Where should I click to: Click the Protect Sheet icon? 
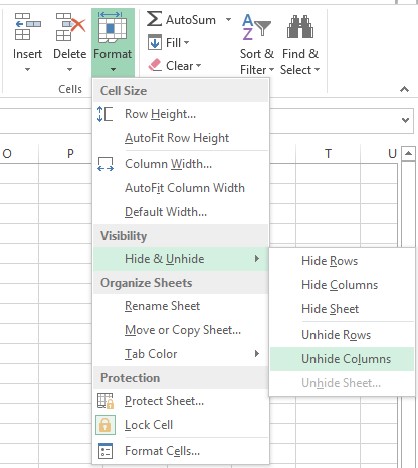tap(105, 401)
